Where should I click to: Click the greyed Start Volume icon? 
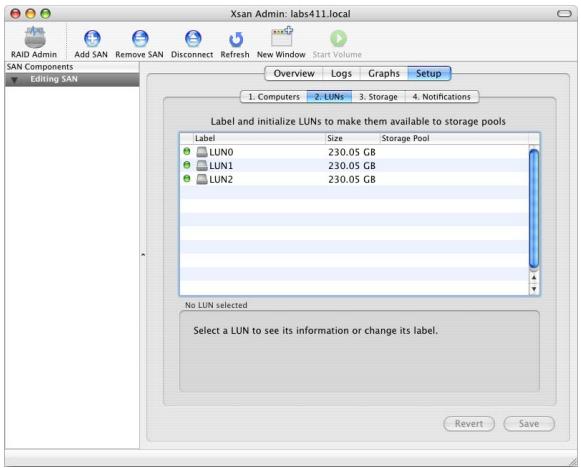338,39
